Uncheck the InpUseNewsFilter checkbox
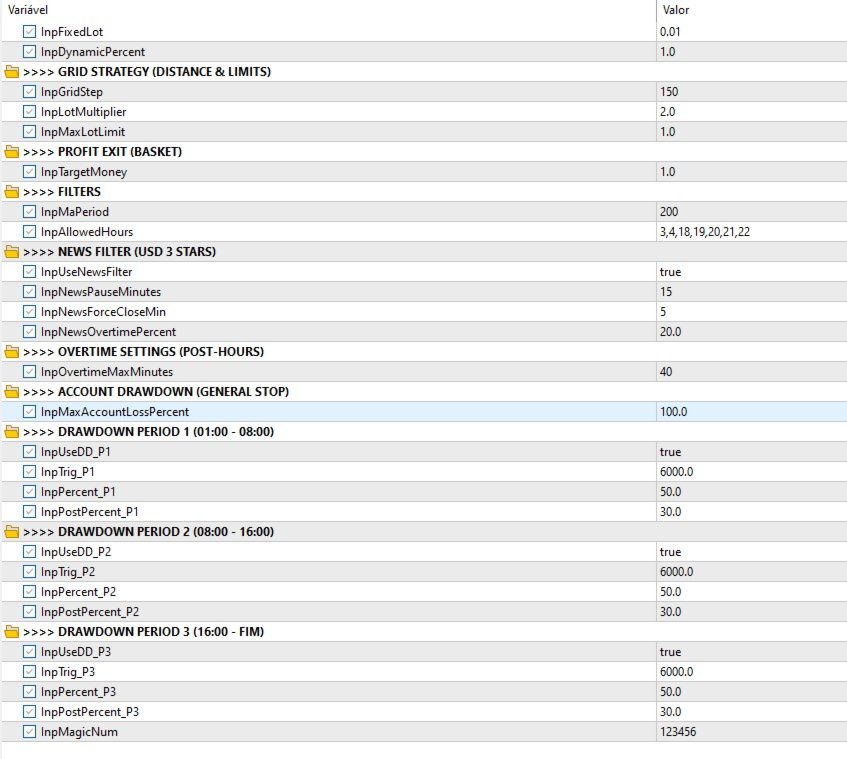The image size is (847, 759). 29,272
